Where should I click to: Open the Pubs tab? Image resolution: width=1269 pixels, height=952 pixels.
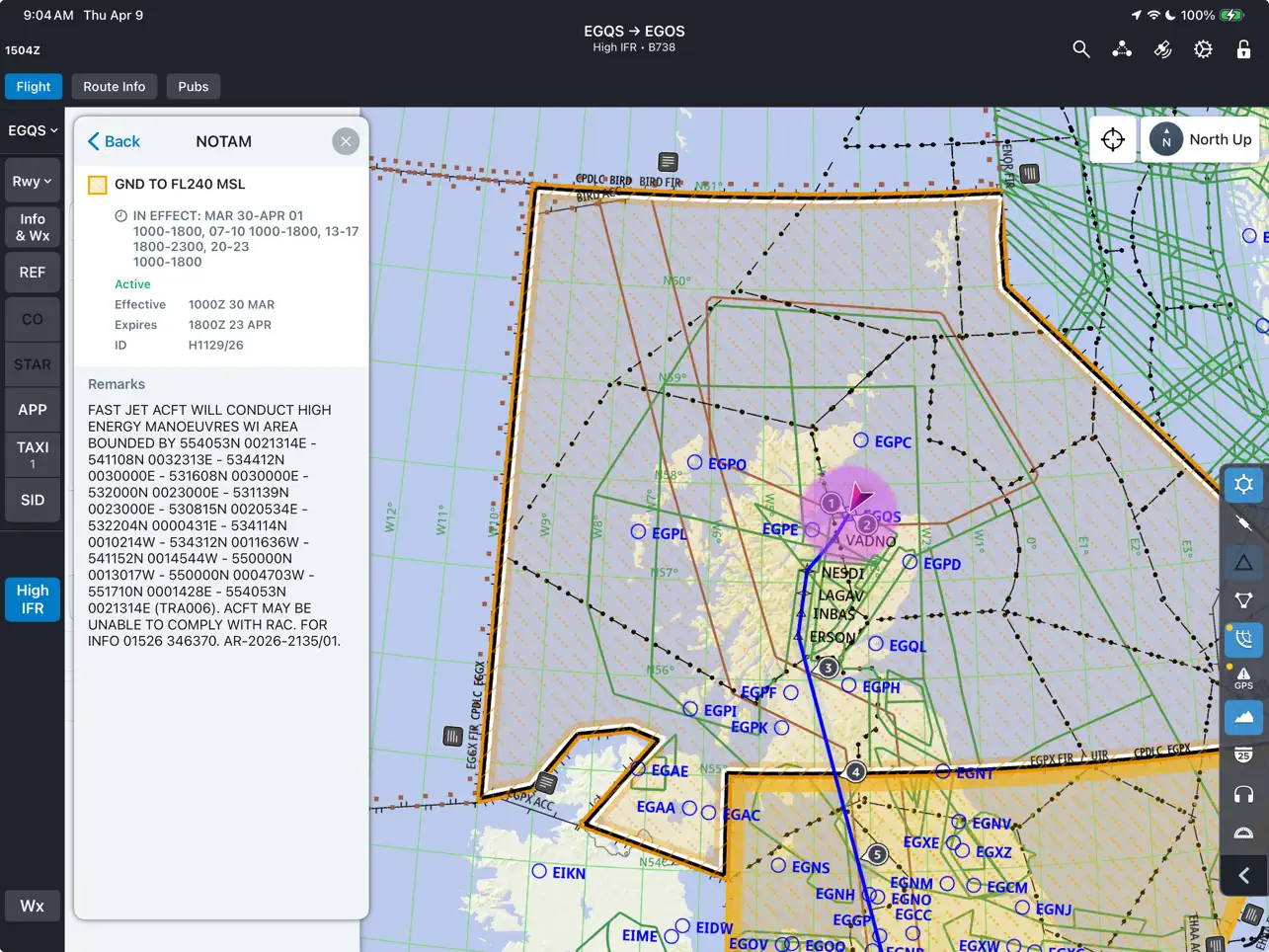194,87
